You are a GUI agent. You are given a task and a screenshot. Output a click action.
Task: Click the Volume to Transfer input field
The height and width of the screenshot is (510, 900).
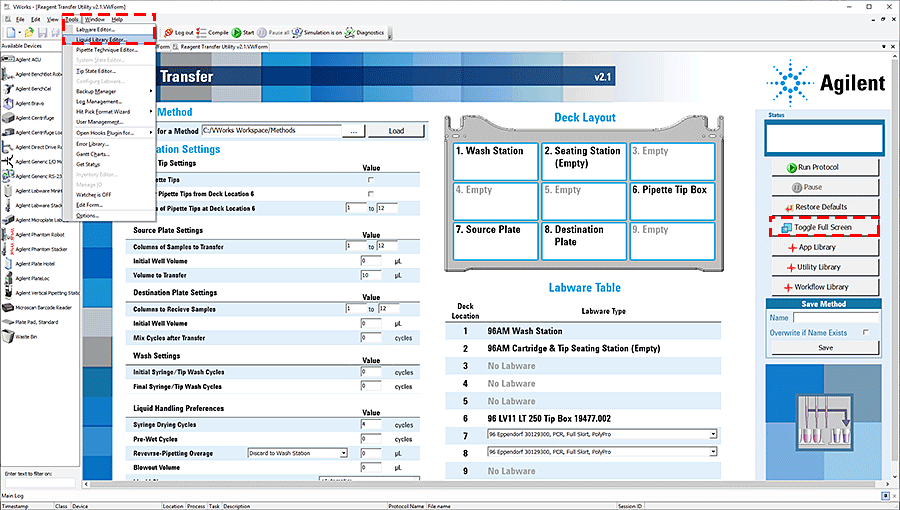pyautogui.click(x=370, y=275)
